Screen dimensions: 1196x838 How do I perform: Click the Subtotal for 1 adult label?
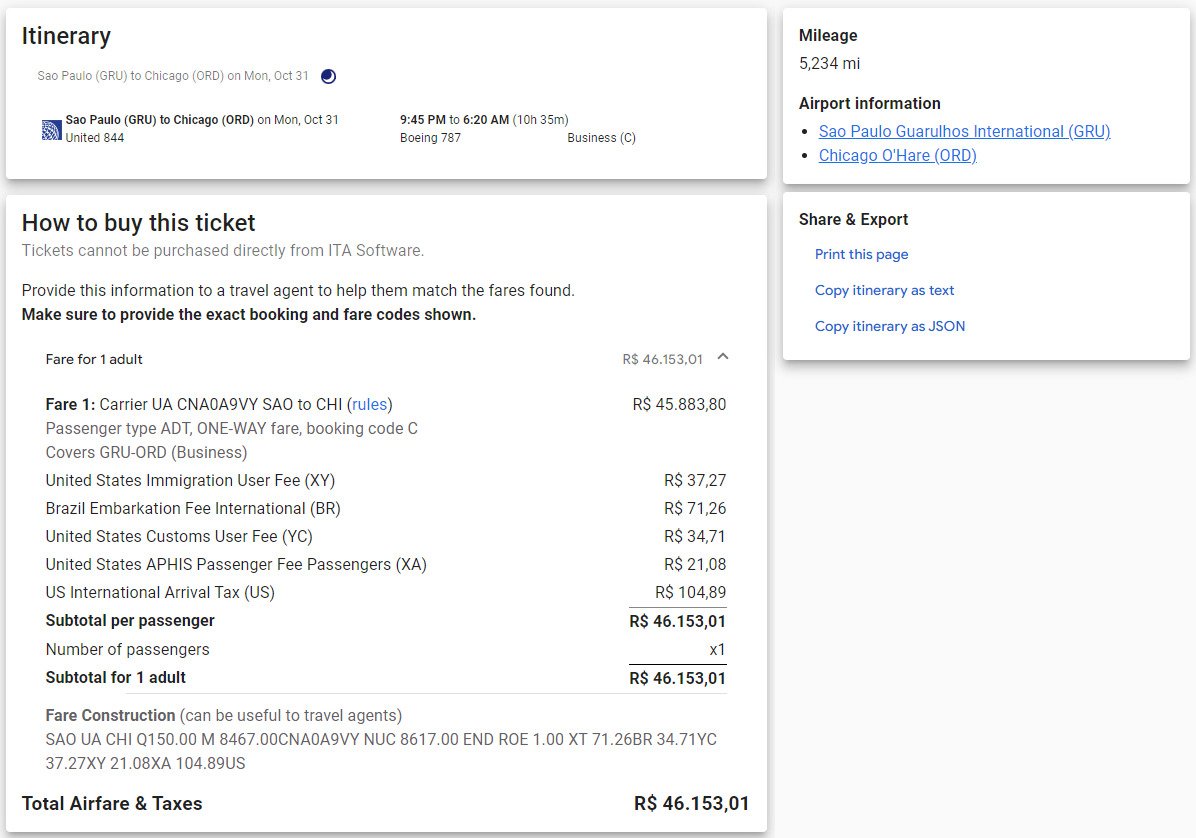115,678
